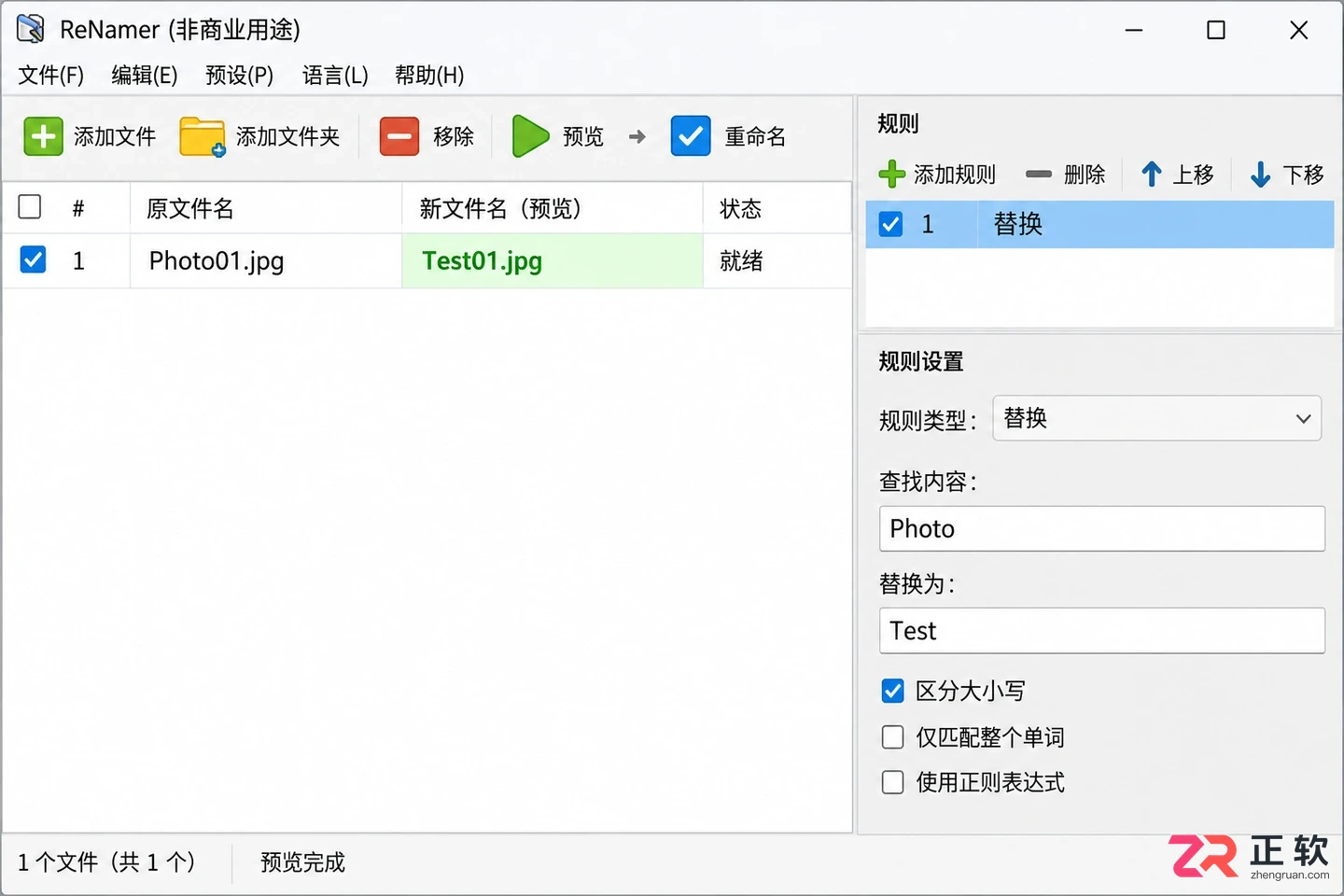Uncheck the Photo01.jpg file row checkbox
Viewport: 1344px width, 896px height.
coord(33,259)
